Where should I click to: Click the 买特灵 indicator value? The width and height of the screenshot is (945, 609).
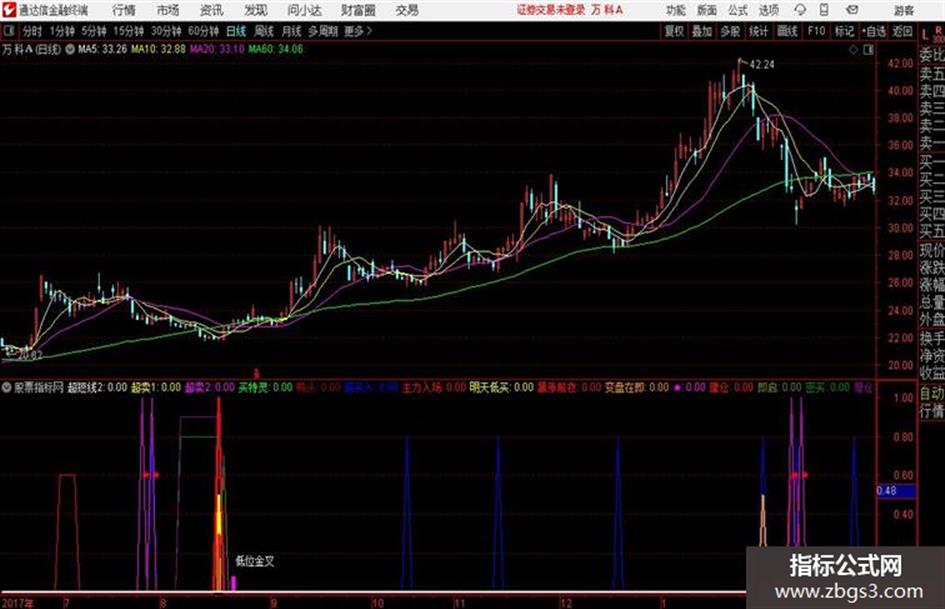coord(265,387)
